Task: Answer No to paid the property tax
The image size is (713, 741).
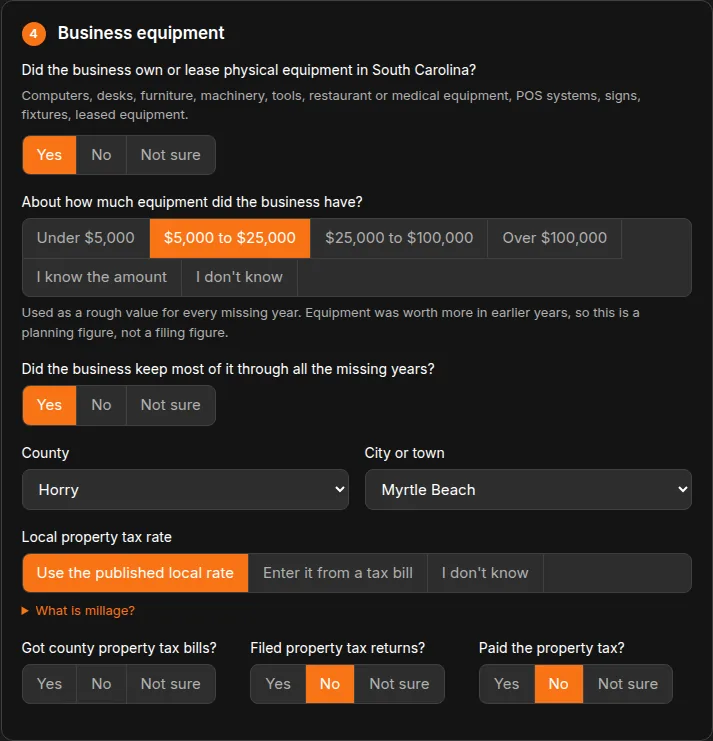Action: (x=558, y=684)
